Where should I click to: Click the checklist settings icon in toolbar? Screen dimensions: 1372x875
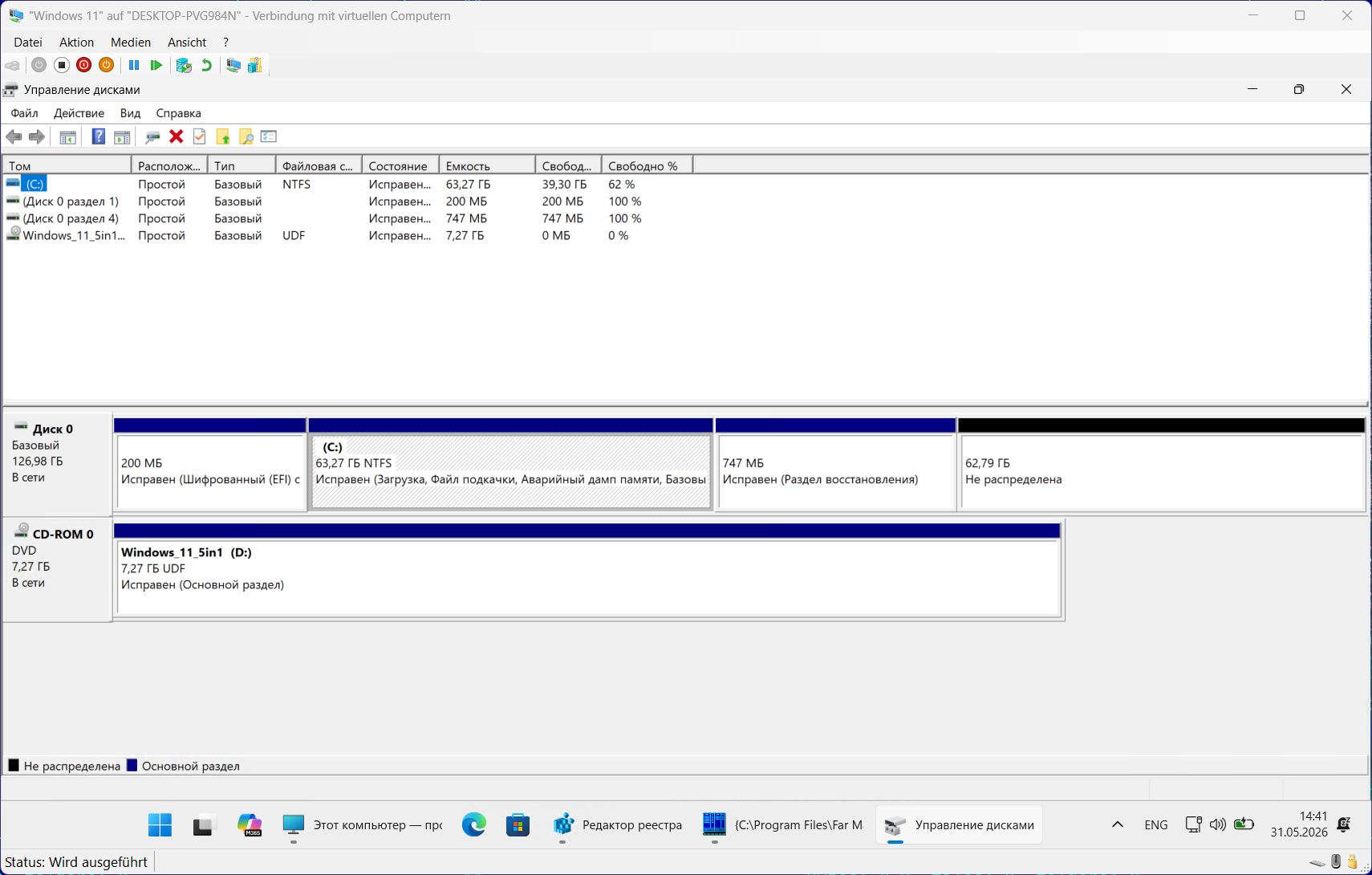(269, 136)
